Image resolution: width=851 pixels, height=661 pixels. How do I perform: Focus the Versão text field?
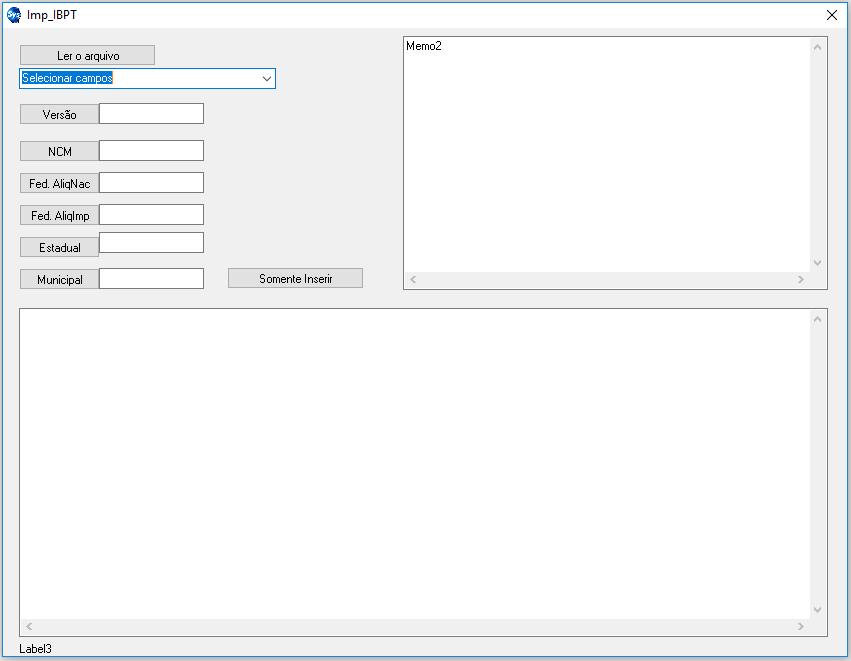click(151, 114)
